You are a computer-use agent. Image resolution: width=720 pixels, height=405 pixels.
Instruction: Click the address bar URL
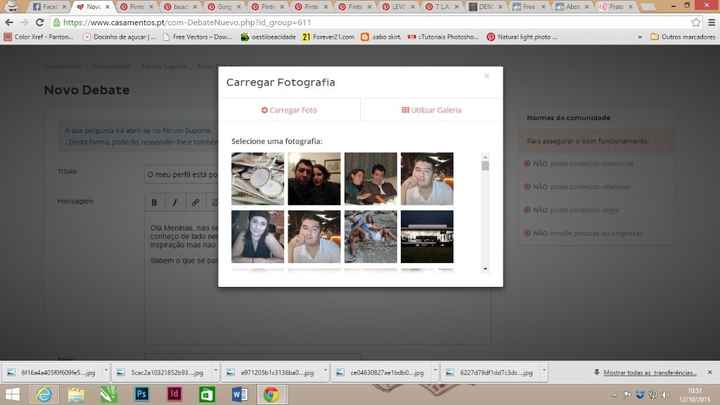[x=187, y=22]
